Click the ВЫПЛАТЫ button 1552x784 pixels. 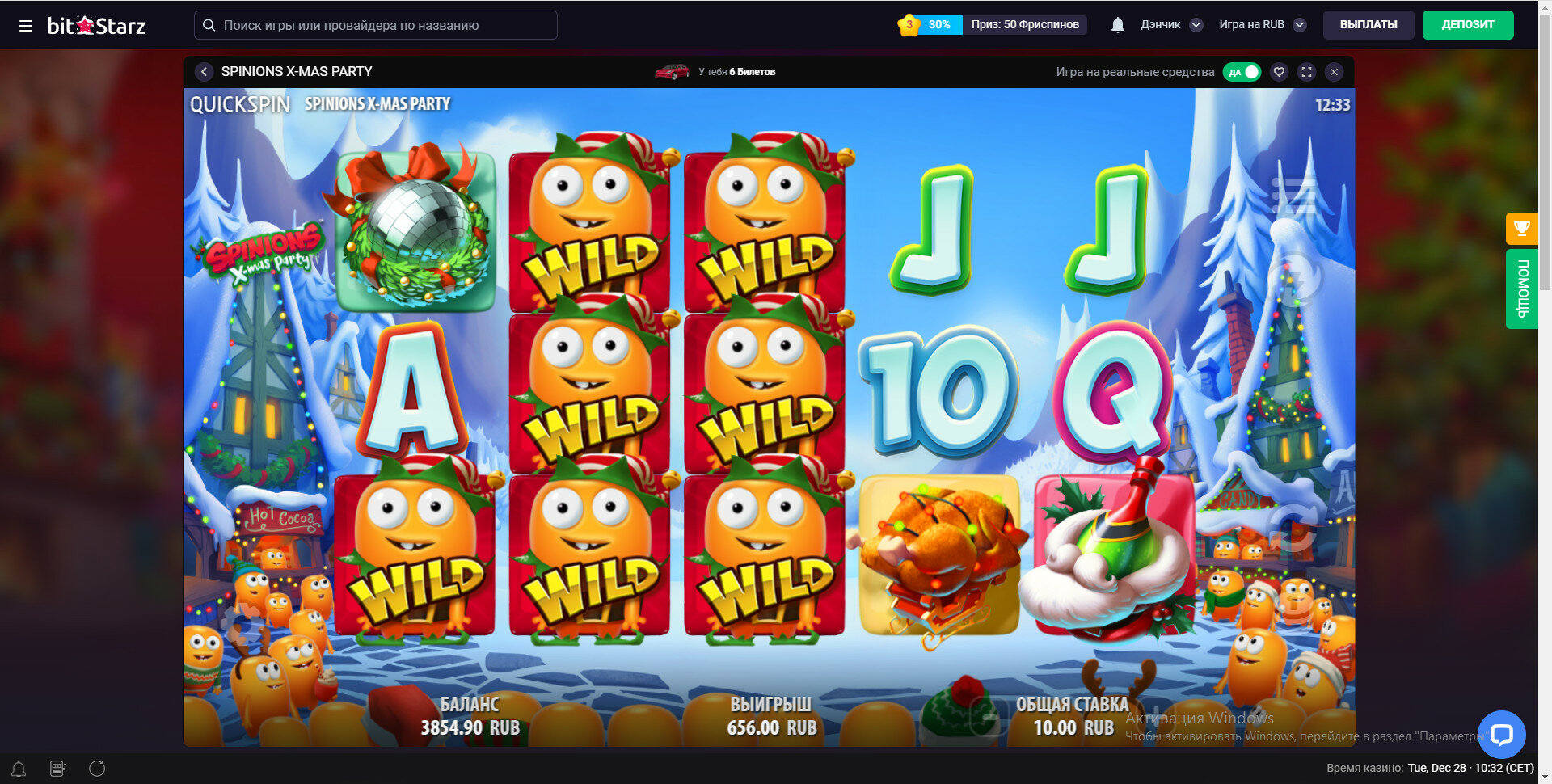click(x=1369, y=25)
